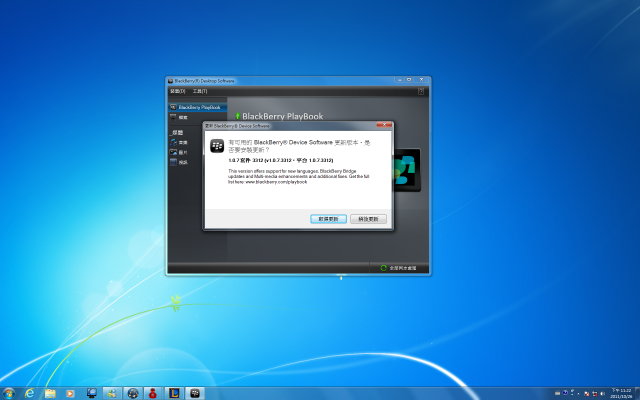Click the monitor icon on the taskbar
This screenshot has height=400, width=640.
92,393
